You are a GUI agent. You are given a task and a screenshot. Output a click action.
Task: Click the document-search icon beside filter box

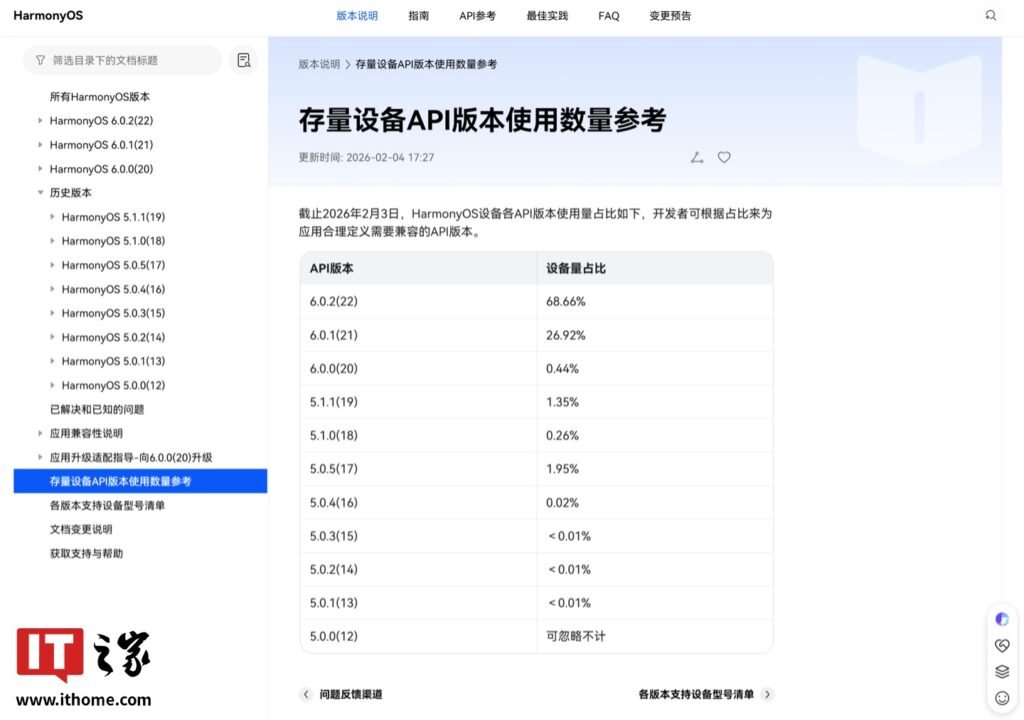coord(243,60)
